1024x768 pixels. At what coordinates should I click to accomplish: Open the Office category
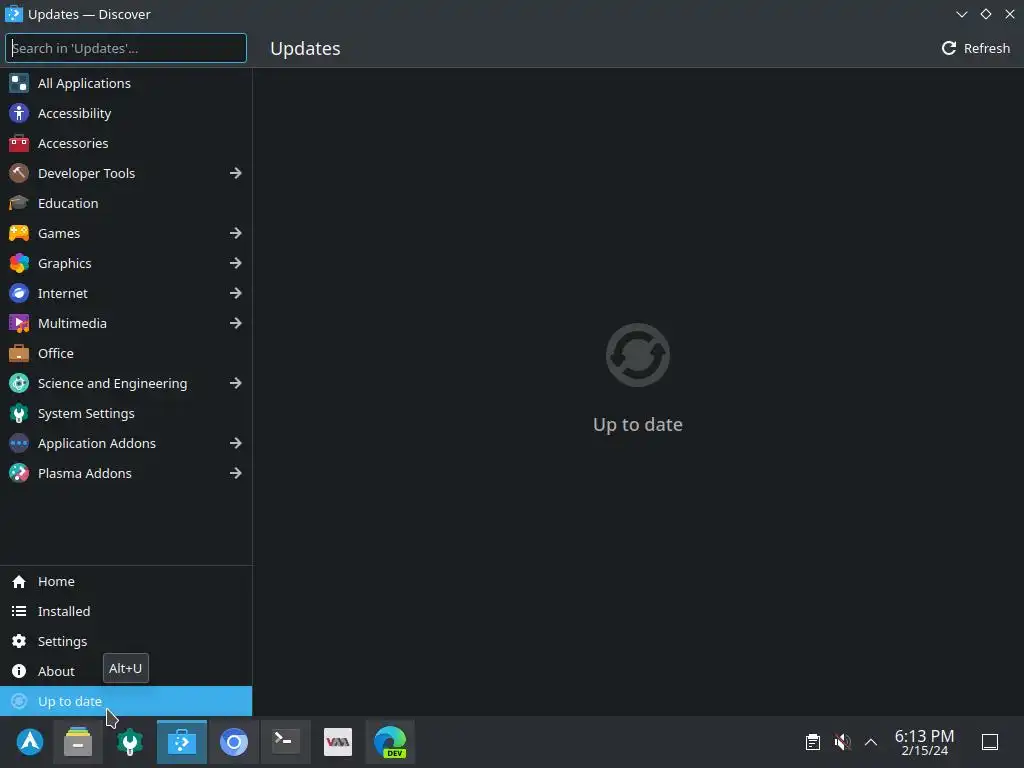126,353
